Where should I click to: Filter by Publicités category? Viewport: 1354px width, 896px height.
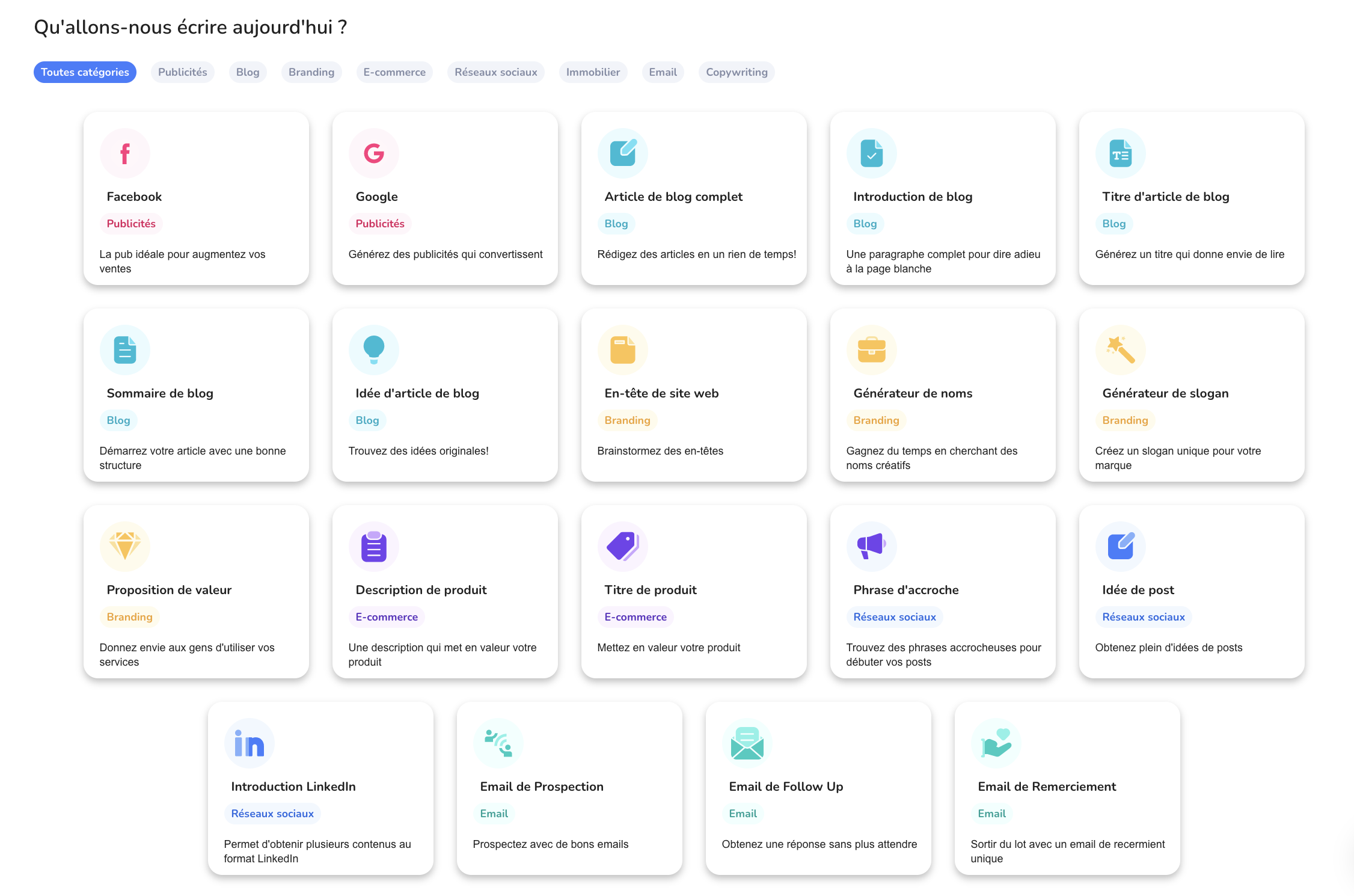[x=183, y=72]
